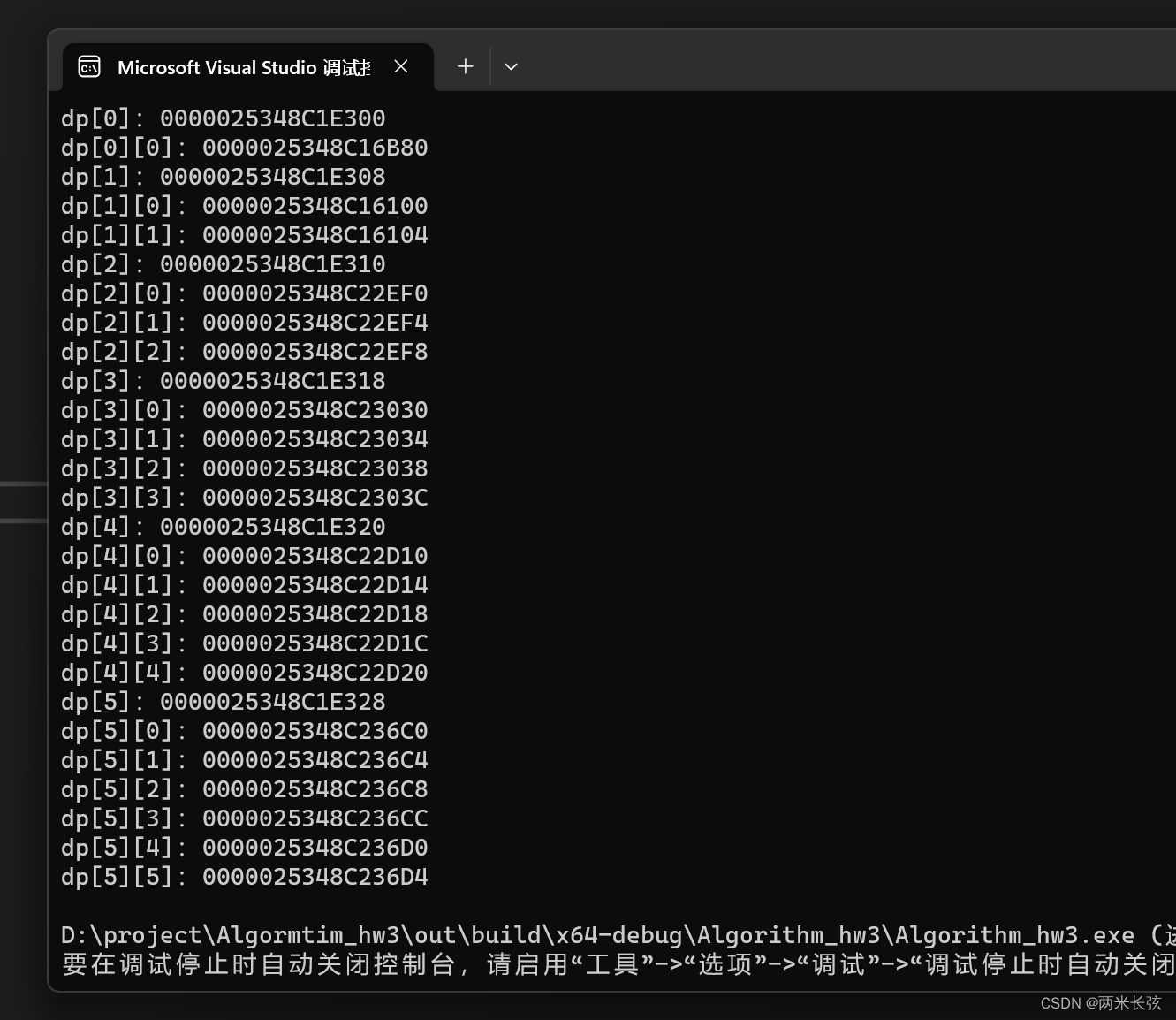Click the line 'dp[1][0]: 0000025348C16100'
1176x1020 pixels.
(x=245, y=206)
